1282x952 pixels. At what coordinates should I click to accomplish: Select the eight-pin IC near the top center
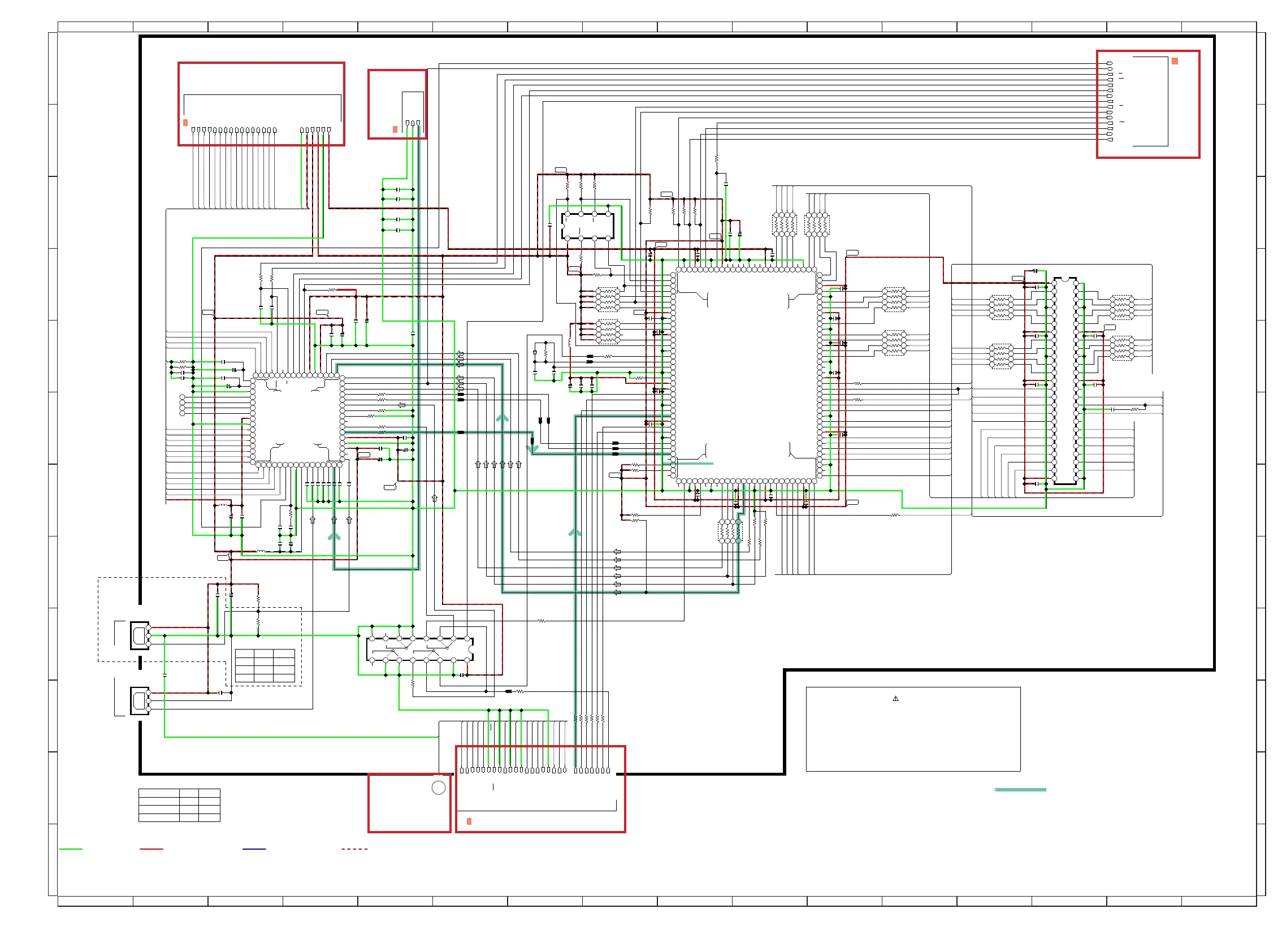pos(588,226)
